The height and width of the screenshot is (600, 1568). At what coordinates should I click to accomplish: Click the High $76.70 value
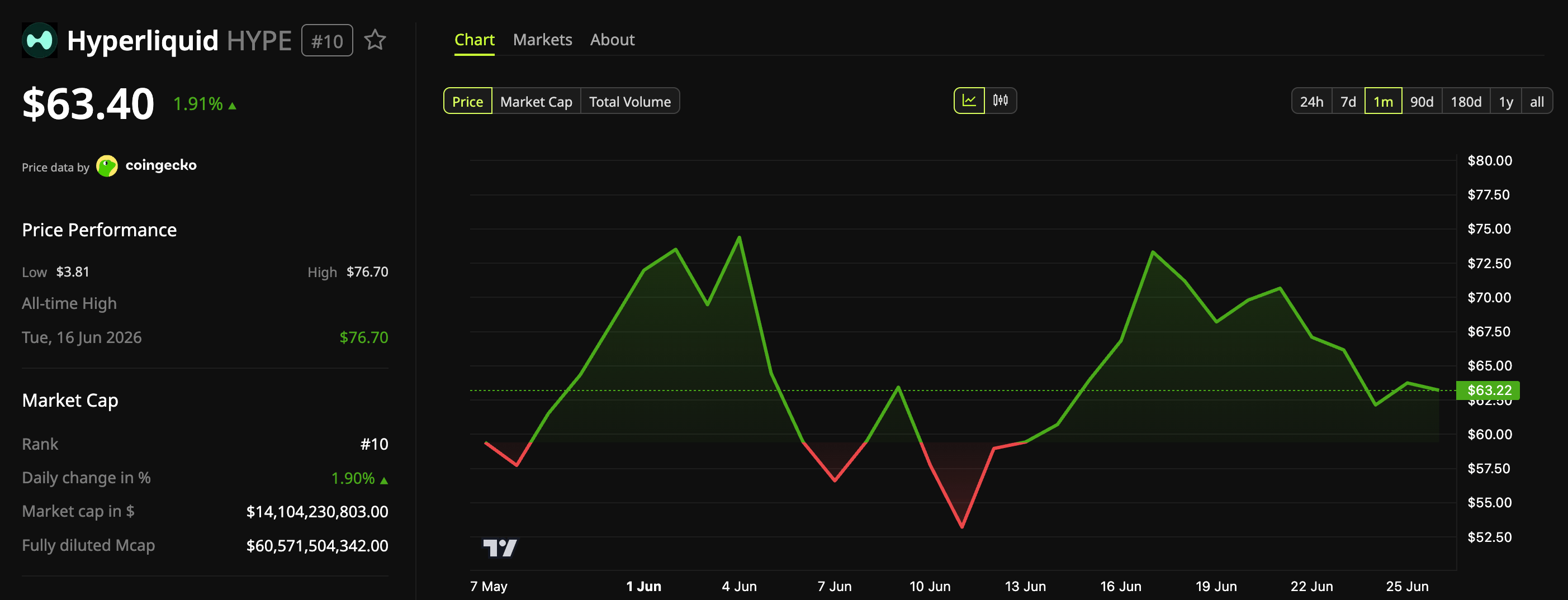pos(367,272)
